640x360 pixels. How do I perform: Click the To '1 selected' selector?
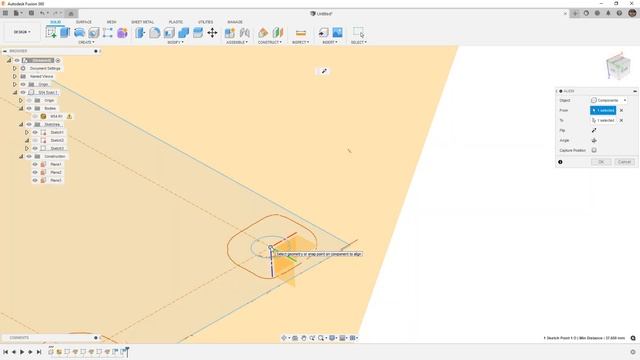603,120
